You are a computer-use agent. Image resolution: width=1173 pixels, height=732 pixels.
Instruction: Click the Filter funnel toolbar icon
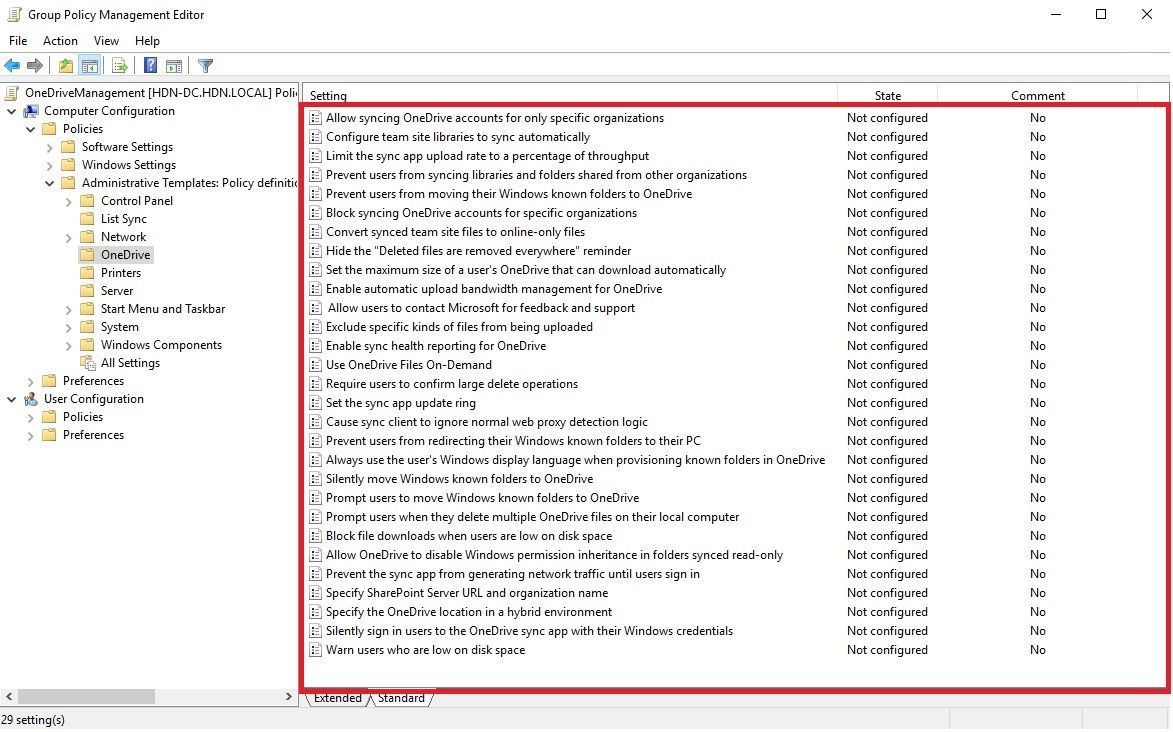(206, 66)
